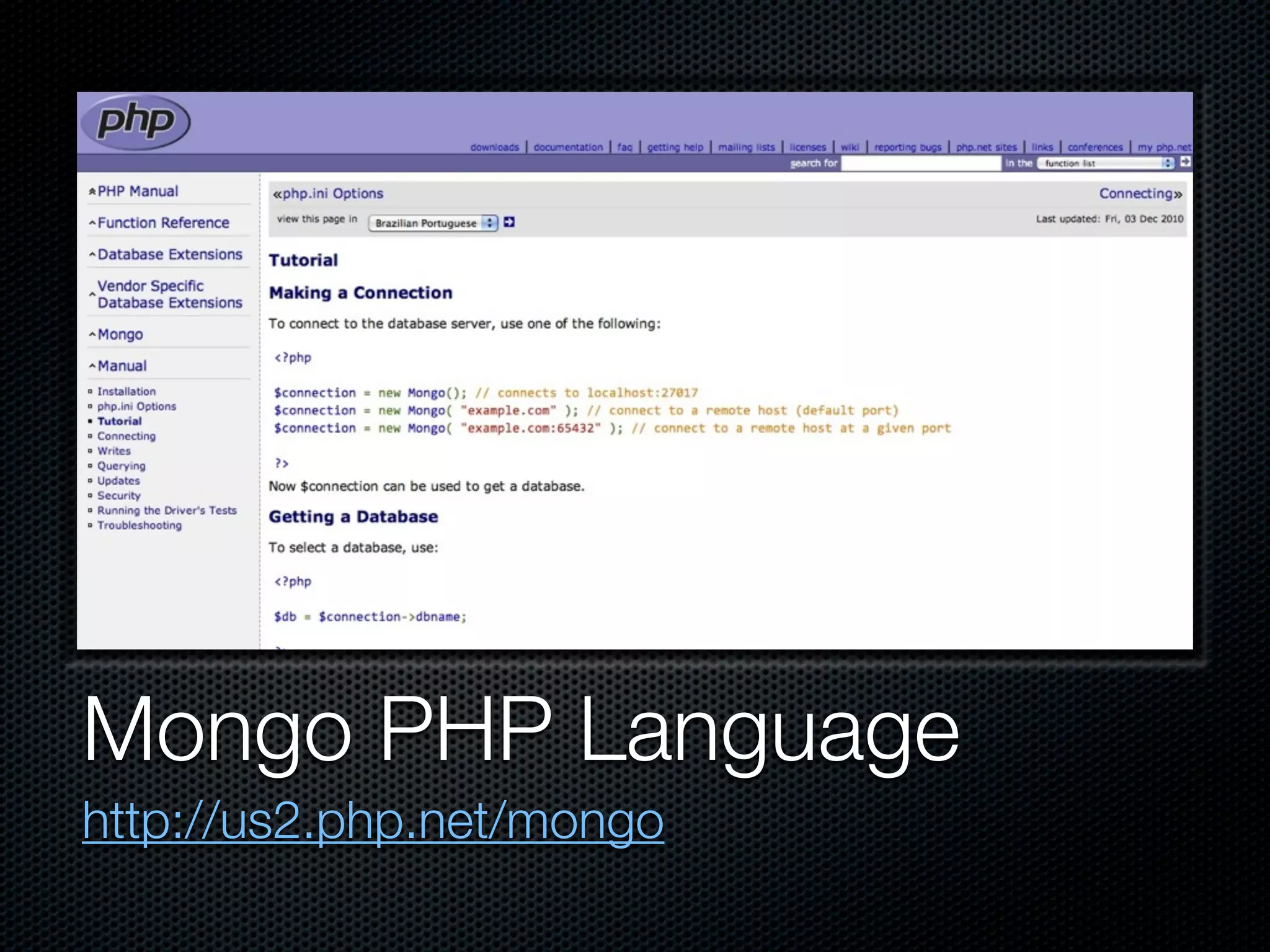Go up to PHP Manual in sidebar

coord(138,191)
